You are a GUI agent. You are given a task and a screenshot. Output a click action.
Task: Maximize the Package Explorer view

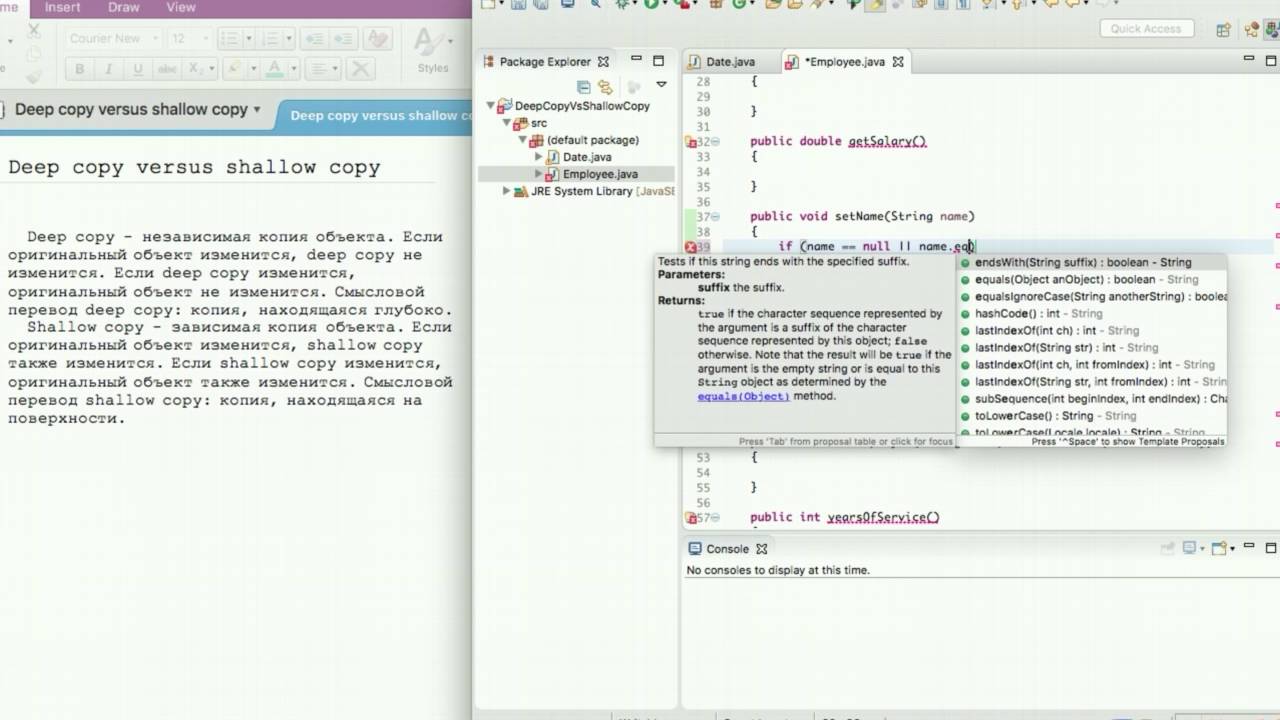coord(658,61)
